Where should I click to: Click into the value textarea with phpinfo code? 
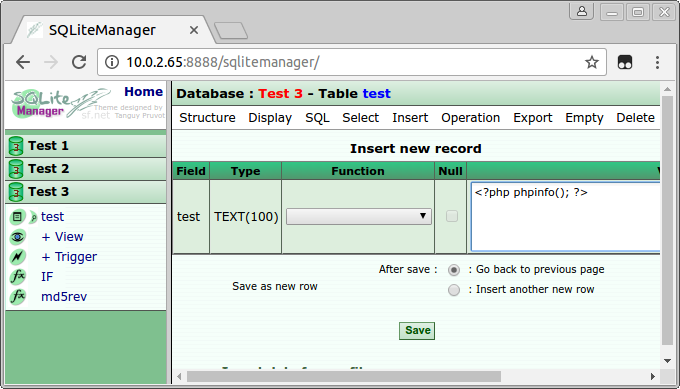click(566, 217)
